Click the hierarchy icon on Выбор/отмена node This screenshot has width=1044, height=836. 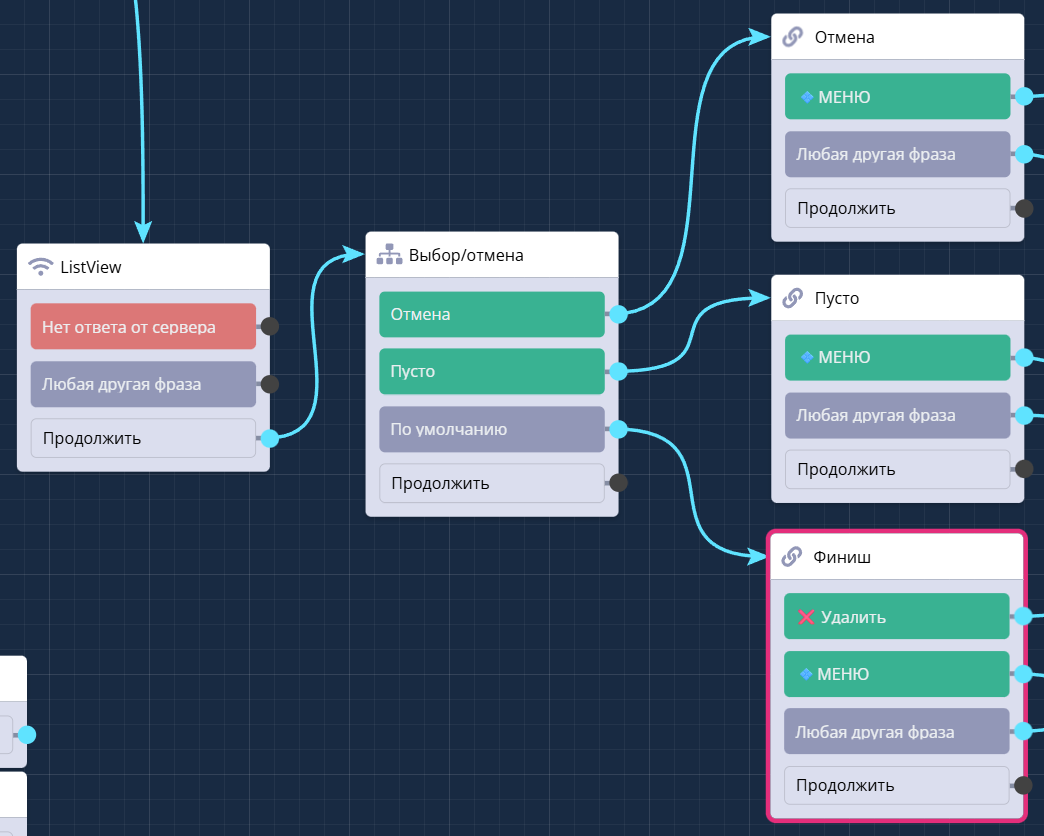[389, 255]
